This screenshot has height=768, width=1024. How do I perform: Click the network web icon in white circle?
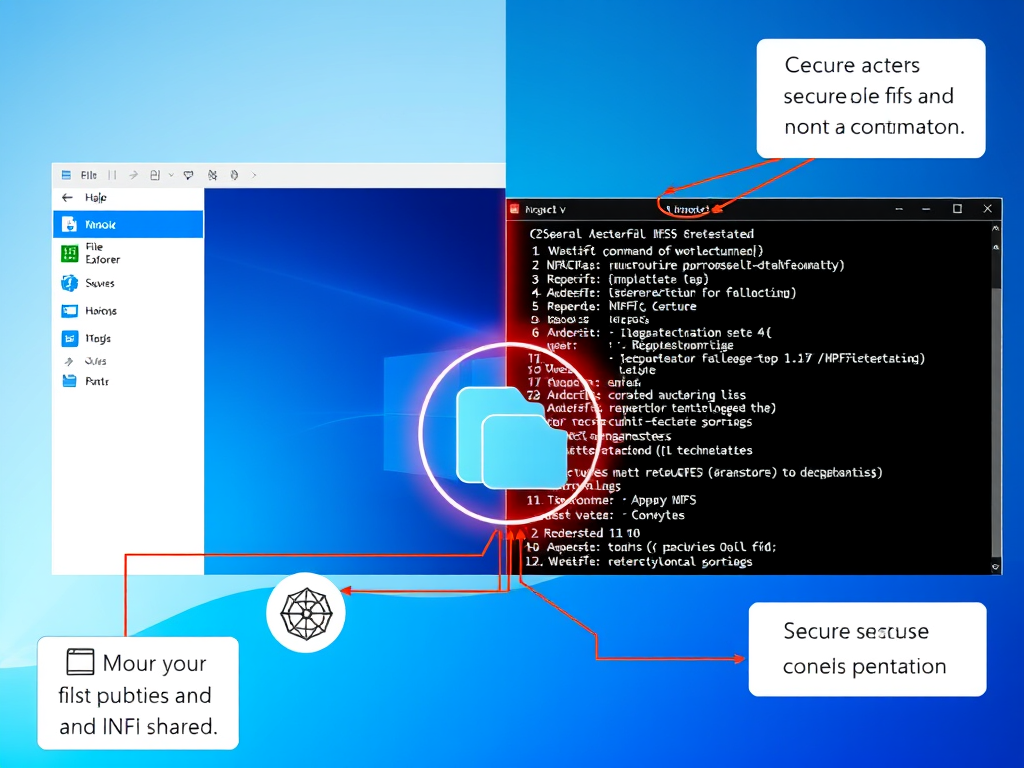coord(306,613)
